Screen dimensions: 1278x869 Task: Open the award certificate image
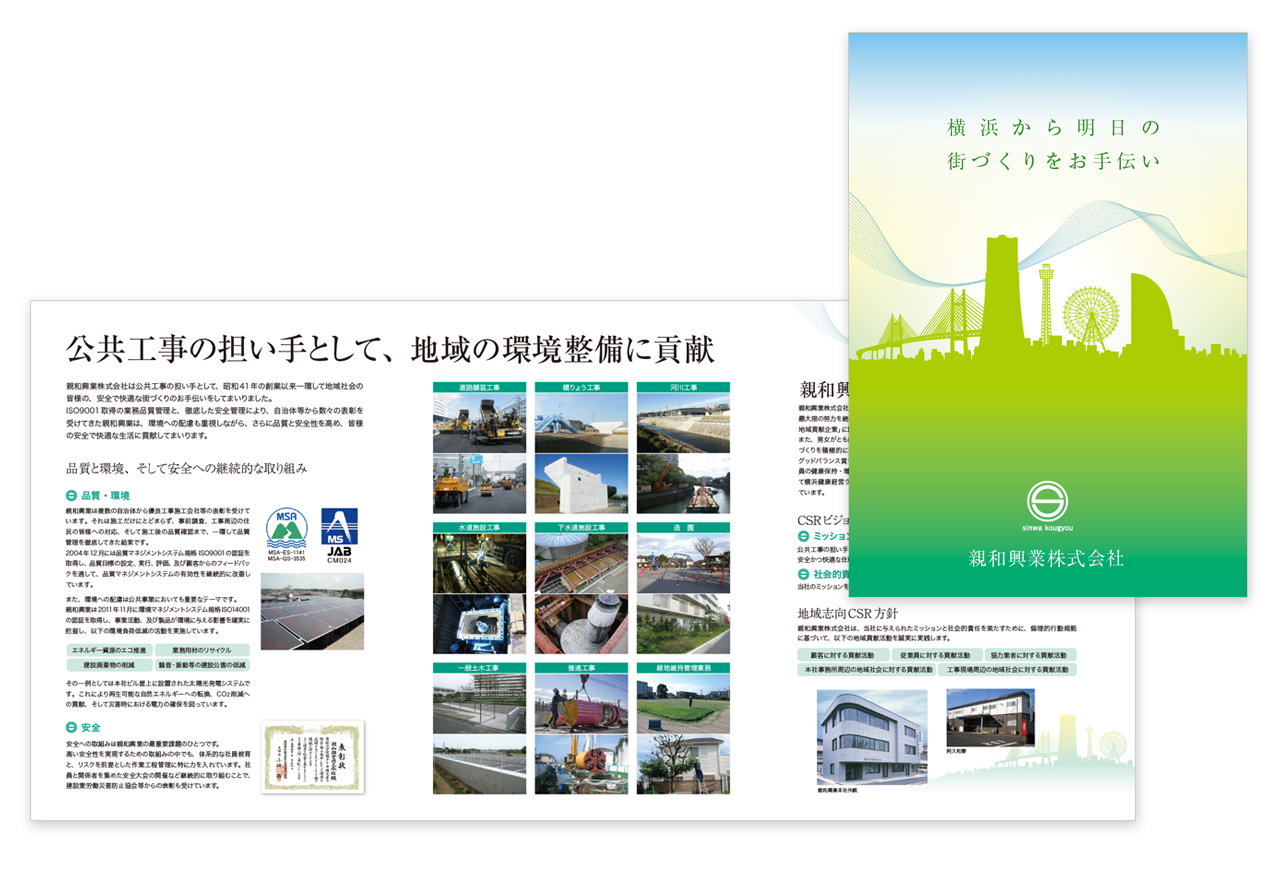[x=312, y=757]
